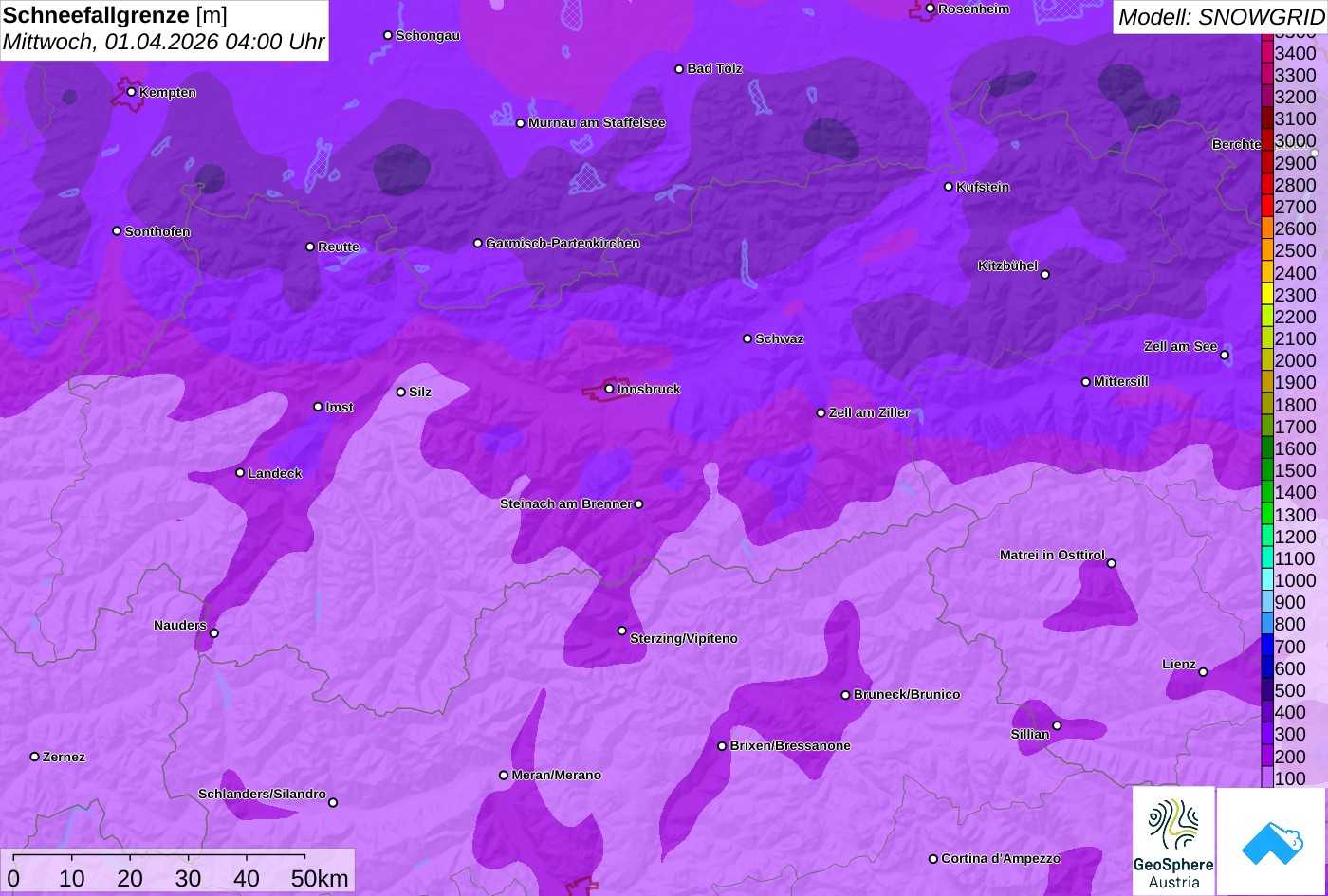Viewport: 1328px width, 896px height.
Task: Click the Bad Tölz label
Action: click(x=715, y=69)
